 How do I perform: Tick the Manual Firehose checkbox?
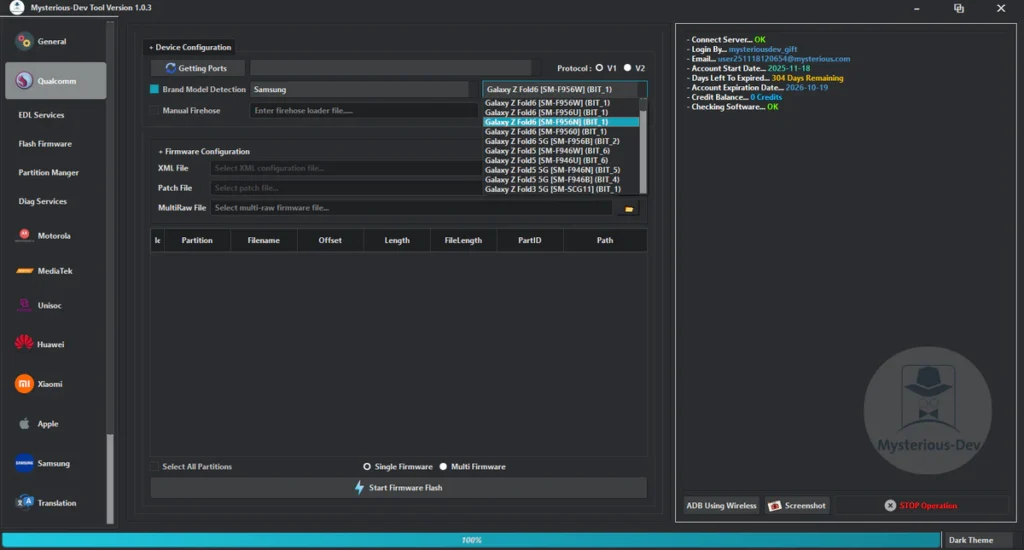click(x=155, y=111)
